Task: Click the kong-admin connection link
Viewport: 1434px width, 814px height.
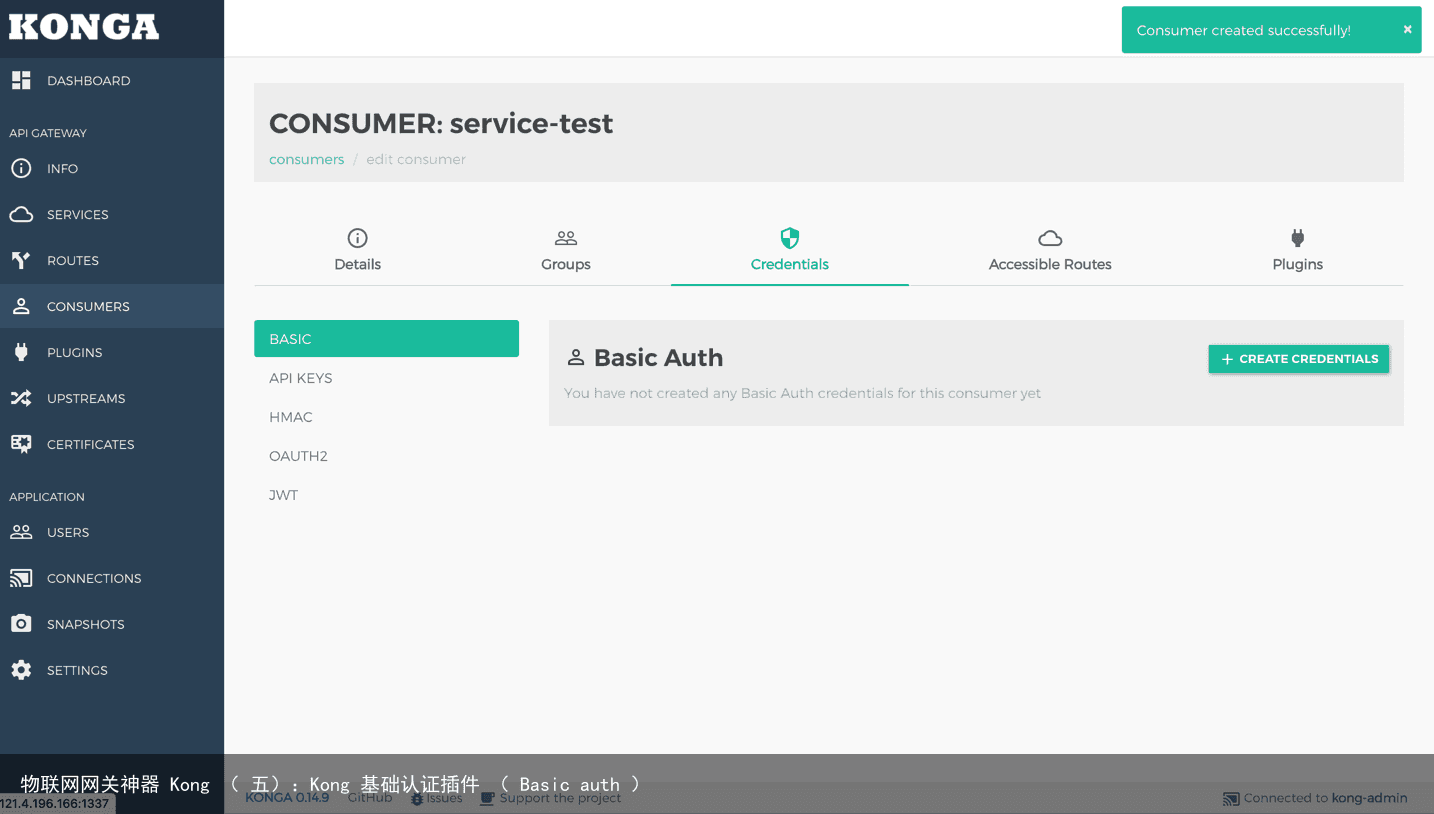Action: 1369,798
